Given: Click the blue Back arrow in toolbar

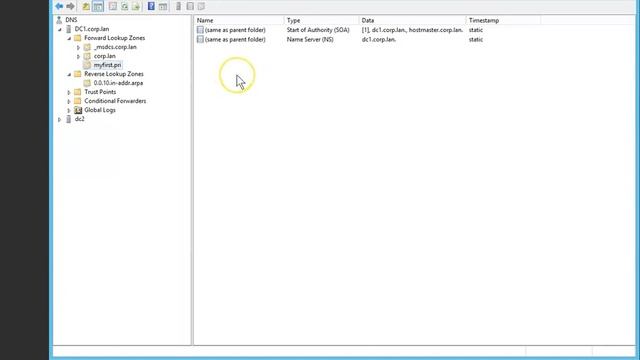Looking at the screenshot, I should (x=59, y=6).
